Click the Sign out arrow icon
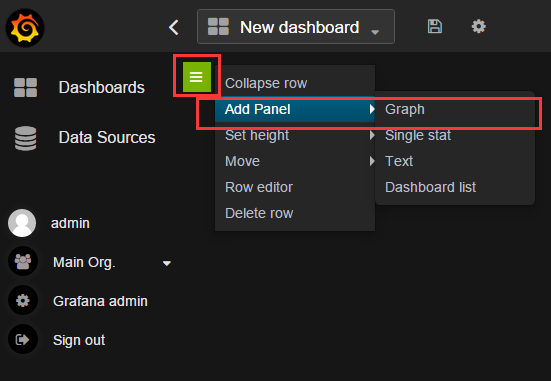551x381 pixels. [23, 340]
